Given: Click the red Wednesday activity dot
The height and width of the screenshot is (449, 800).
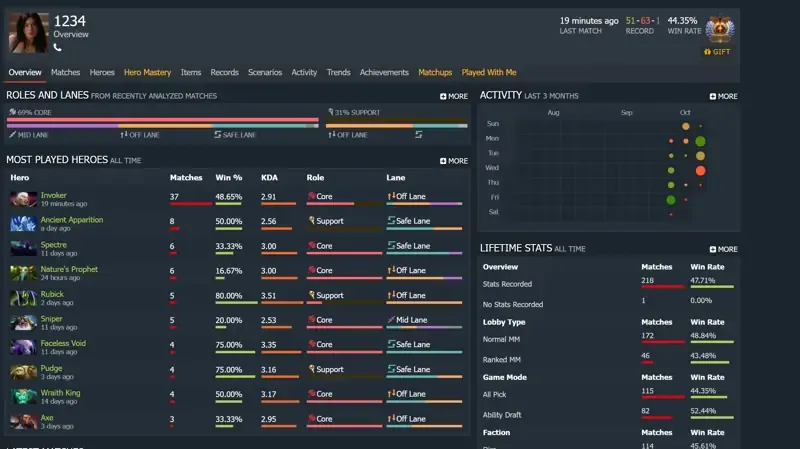Looking at the screenshot, I should [x=701, y=170].
